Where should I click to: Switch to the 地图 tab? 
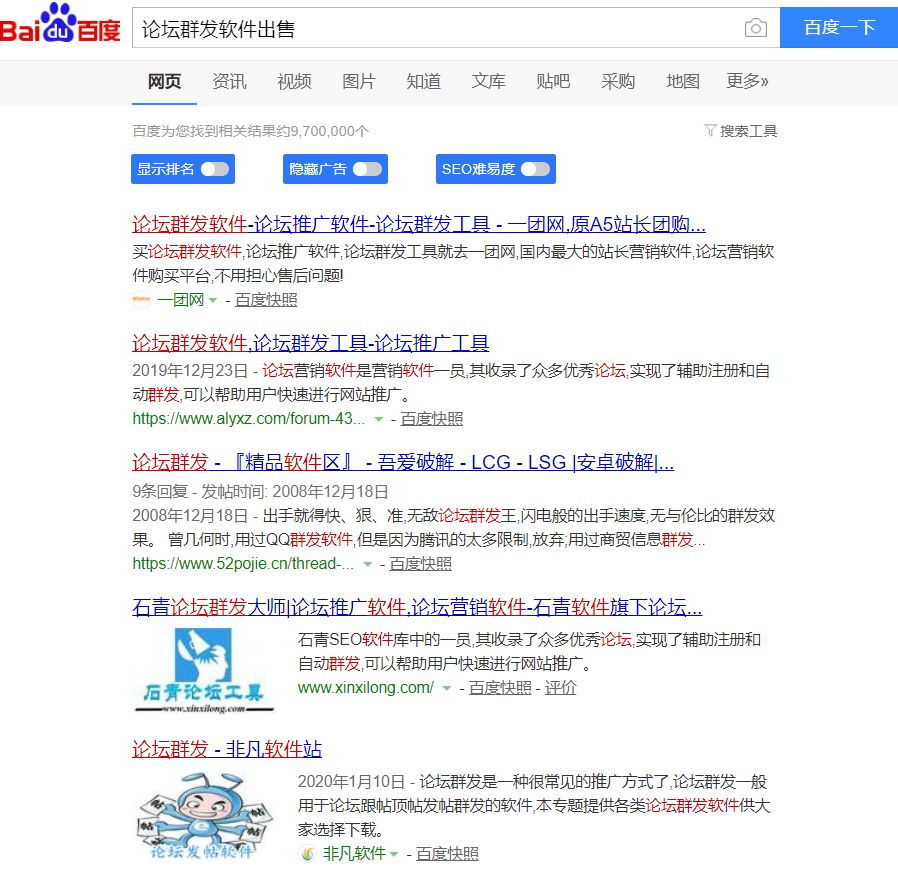tap(683, 81)
